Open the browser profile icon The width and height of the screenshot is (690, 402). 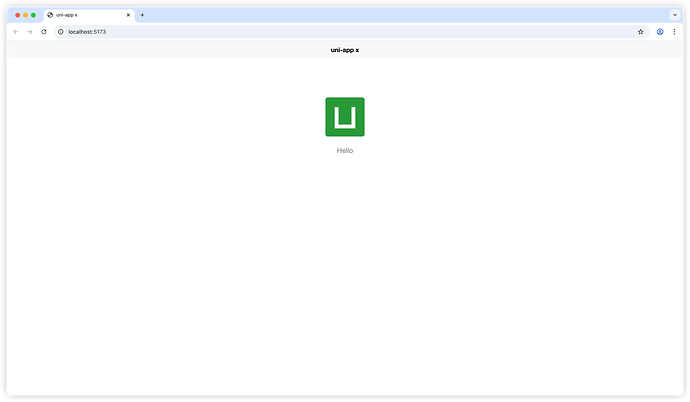[660, 32]
